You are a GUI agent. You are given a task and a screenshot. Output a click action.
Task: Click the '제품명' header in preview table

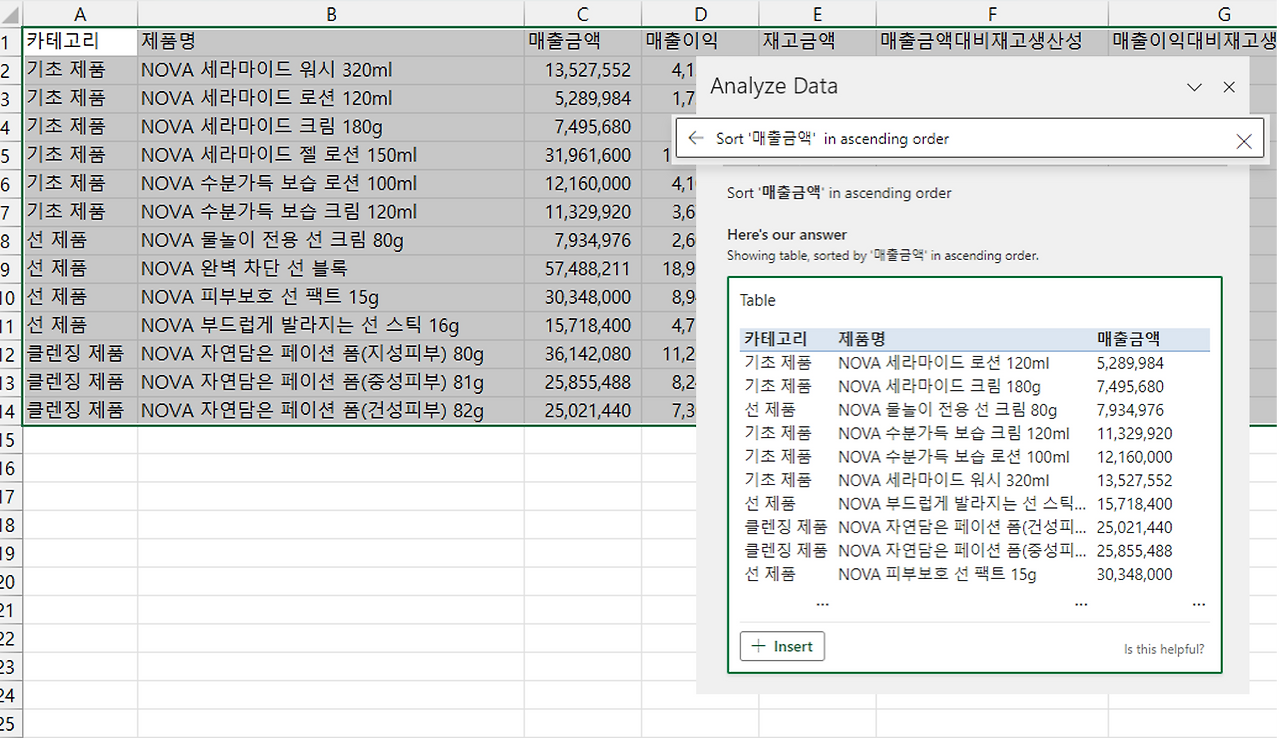click(x=861, y=339)
